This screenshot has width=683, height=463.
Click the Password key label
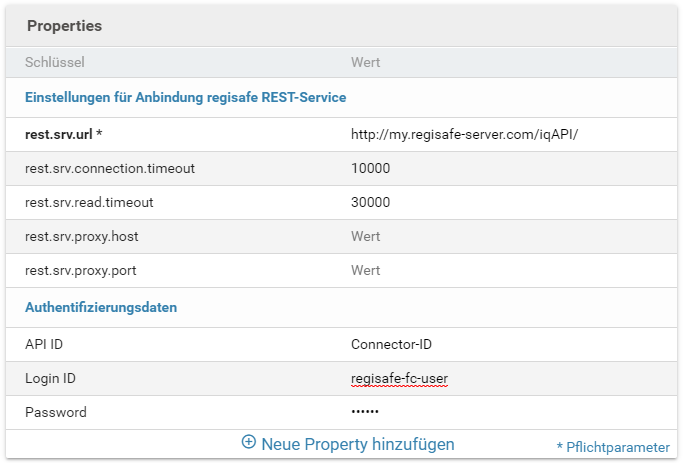56,412
